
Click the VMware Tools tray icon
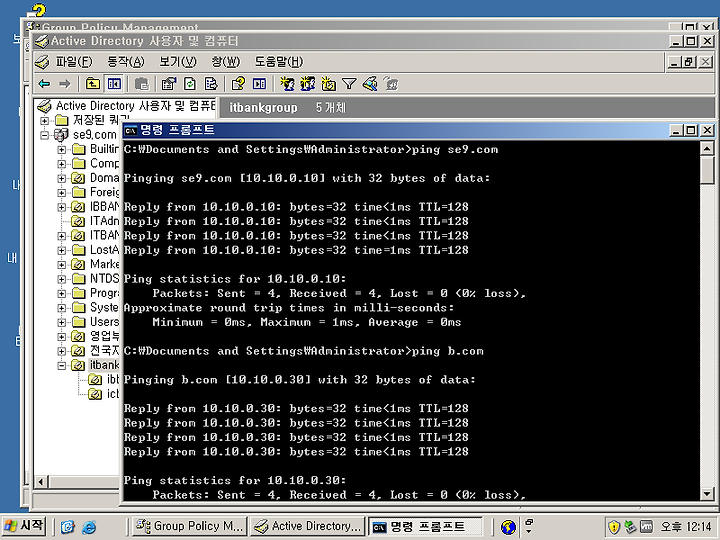coord(646,527)
